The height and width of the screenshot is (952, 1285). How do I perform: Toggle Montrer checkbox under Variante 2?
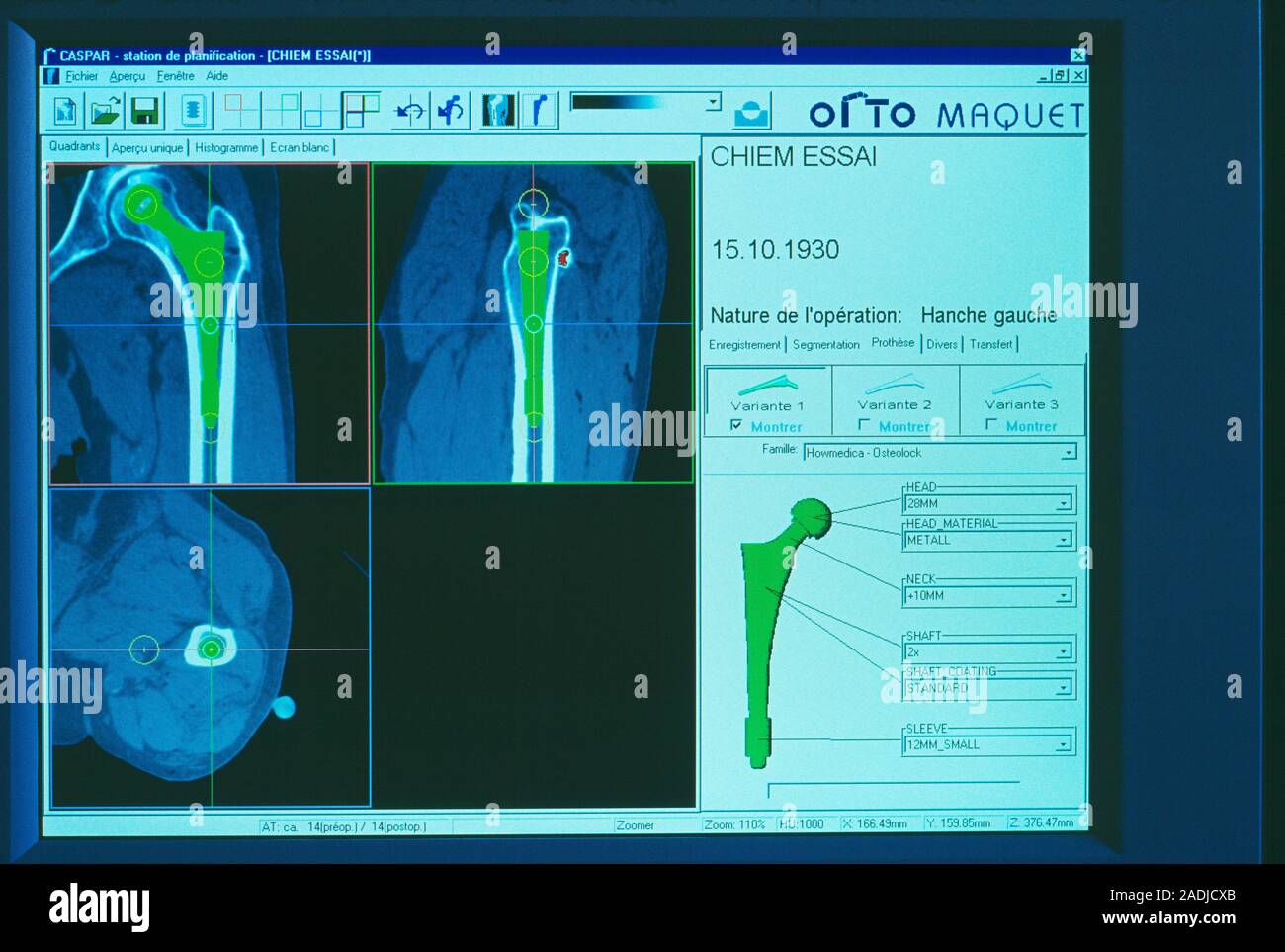point(864,425)
